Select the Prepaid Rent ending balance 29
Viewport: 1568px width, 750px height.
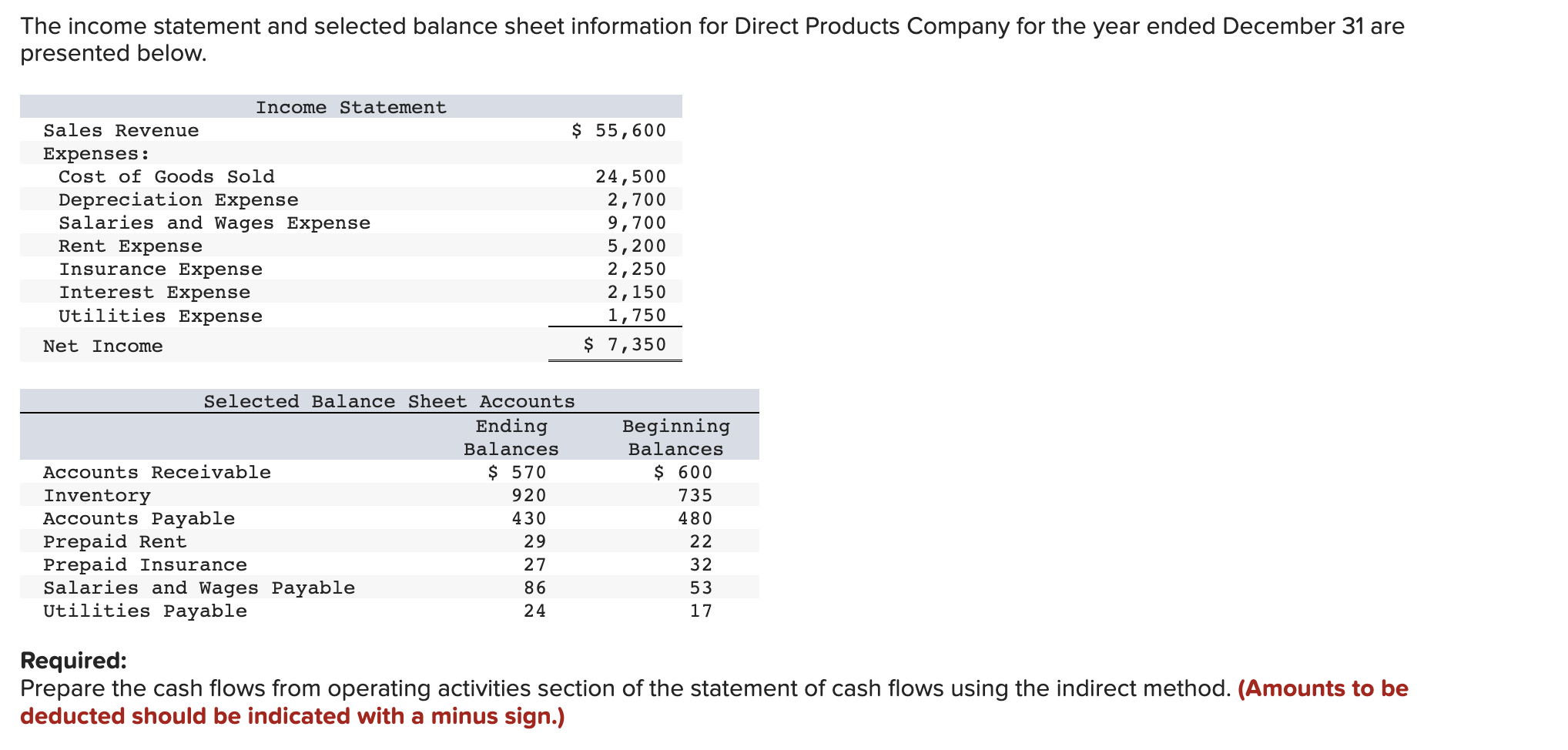pos(535,541)
